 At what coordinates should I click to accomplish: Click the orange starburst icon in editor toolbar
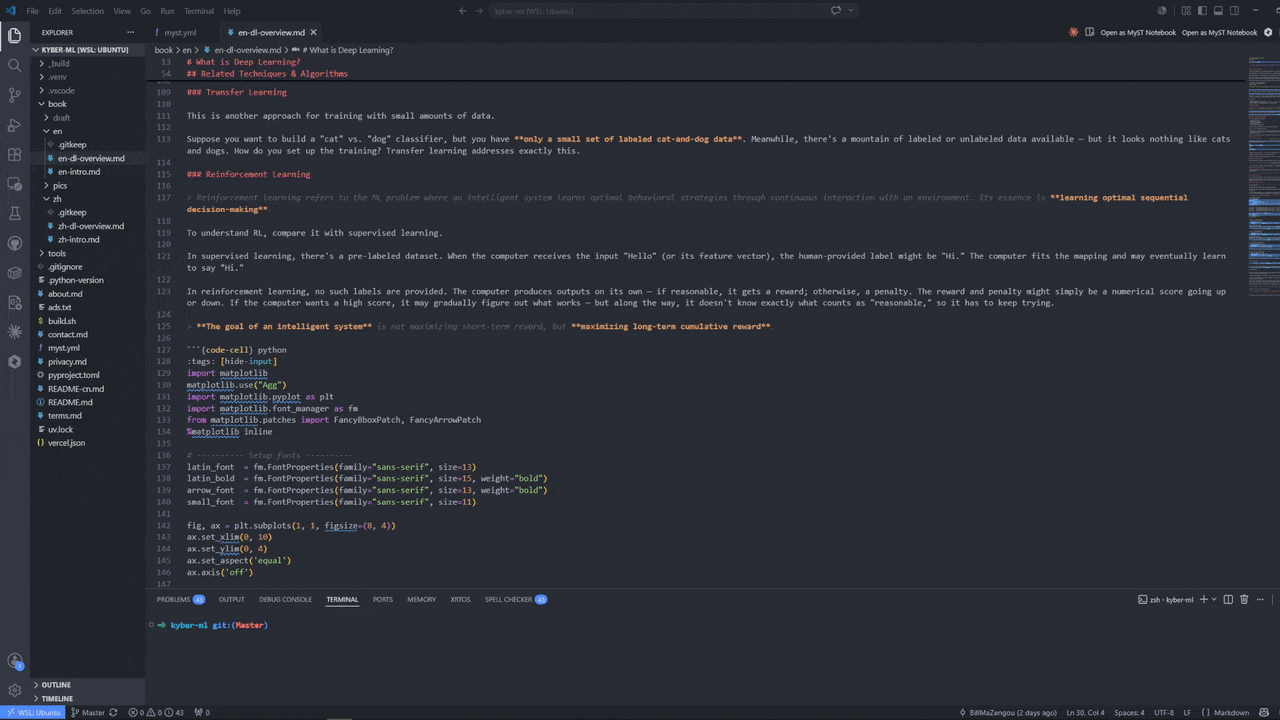1074,32
